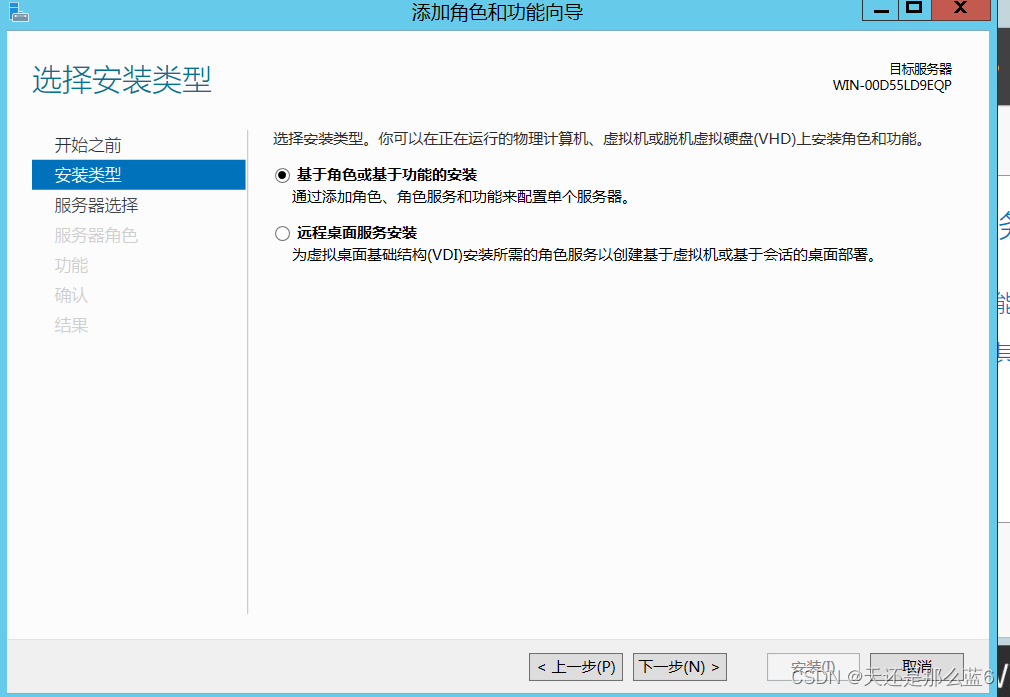1010x697 pixels.
Task: Click the 选择安装类型 page heading
Action: coord(122,80)
